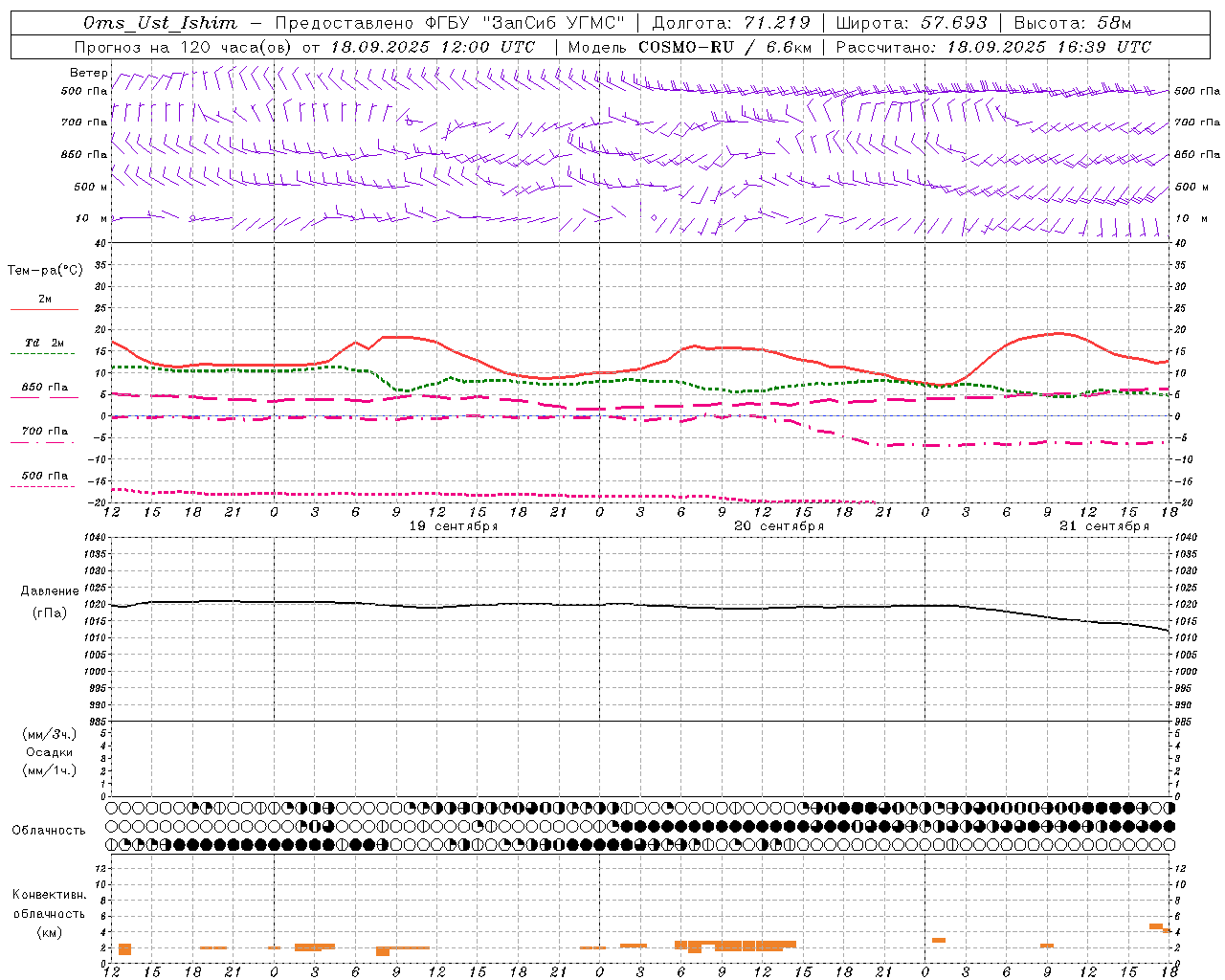Select the (мм/1ч.) precipitation unit label
1225x980 pixels.
50,770
